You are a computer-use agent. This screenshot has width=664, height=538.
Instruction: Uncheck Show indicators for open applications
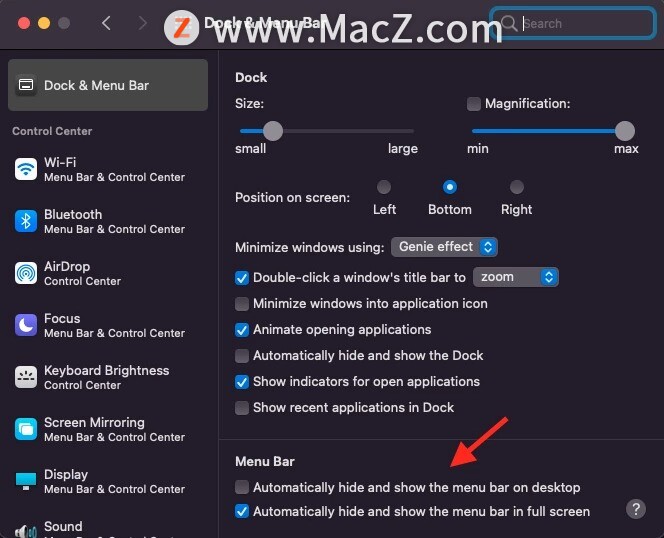point(242,382)
